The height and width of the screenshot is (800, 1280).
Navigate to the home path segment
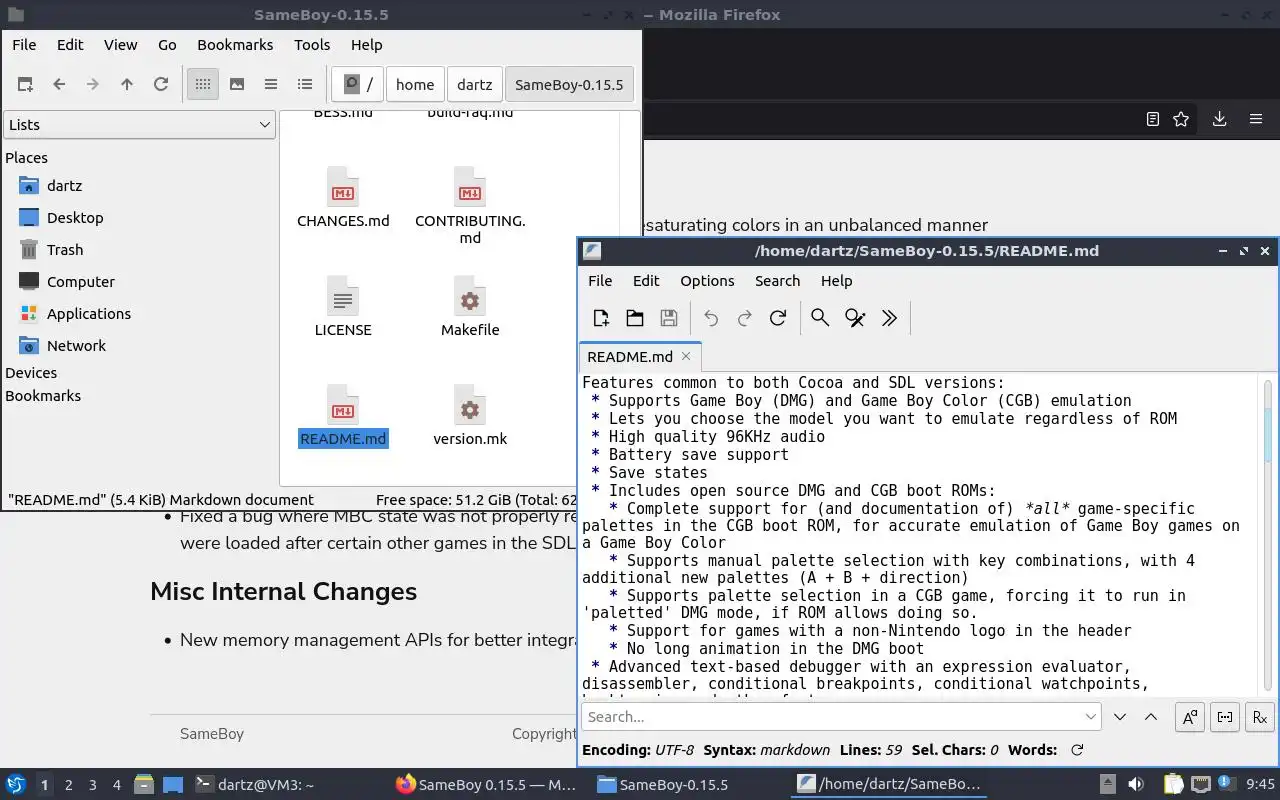tap(415, 85)
